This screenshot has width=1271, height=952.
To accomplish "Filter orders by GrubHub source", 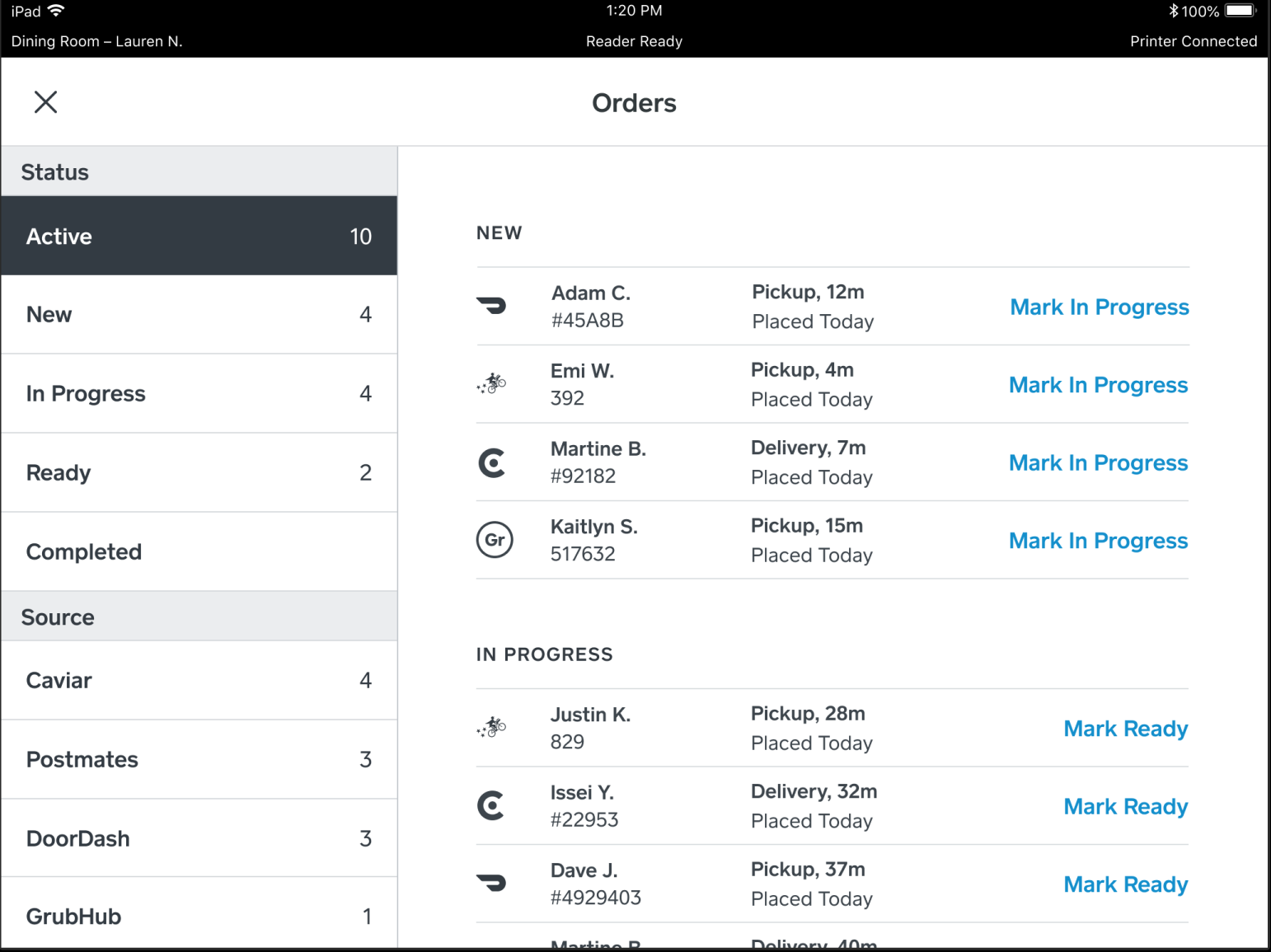I will point(199,913).
